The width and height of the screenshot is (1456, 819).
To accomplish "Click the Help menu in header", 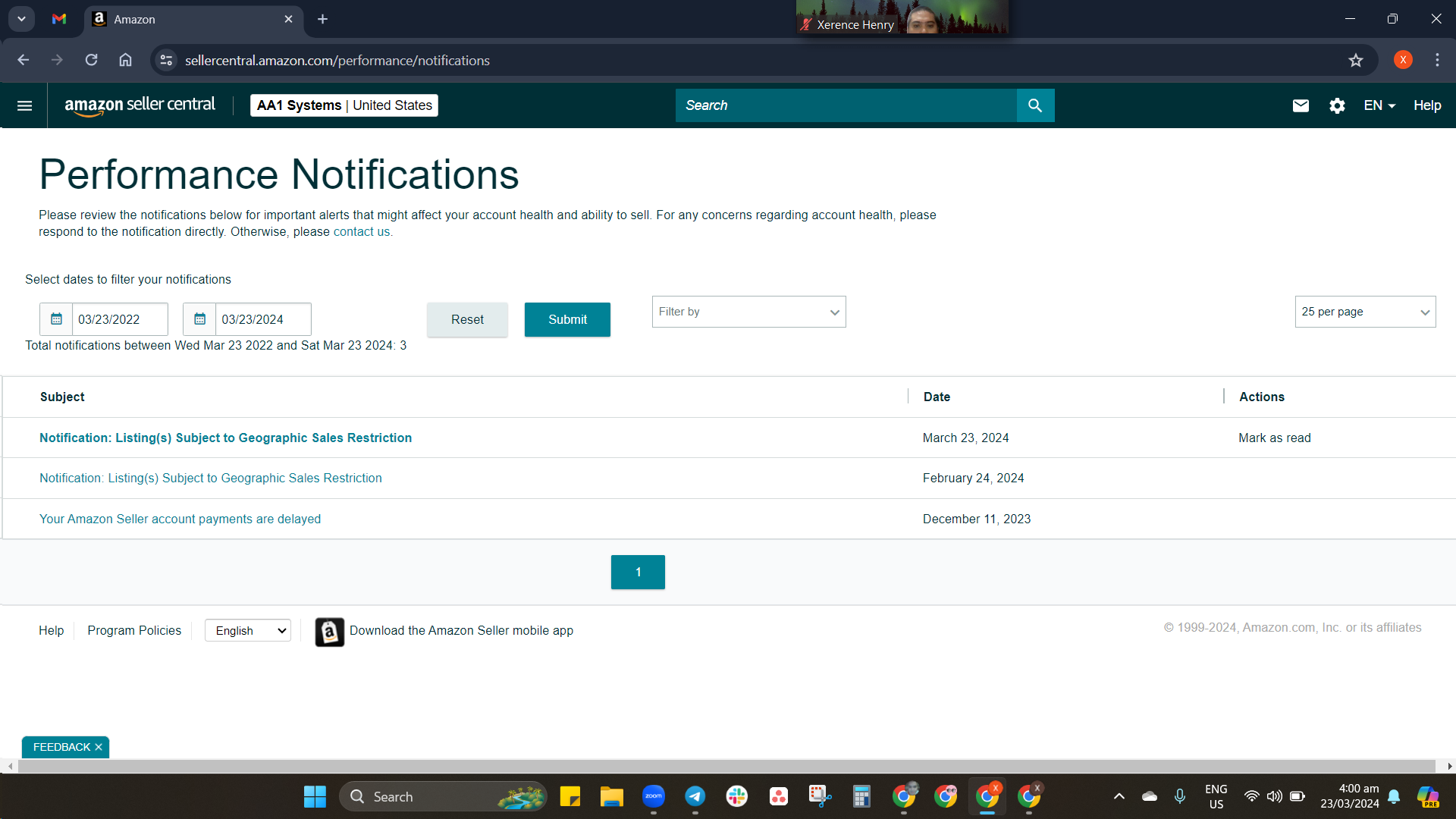I will pyautogui.click(x=1427, y=105).
